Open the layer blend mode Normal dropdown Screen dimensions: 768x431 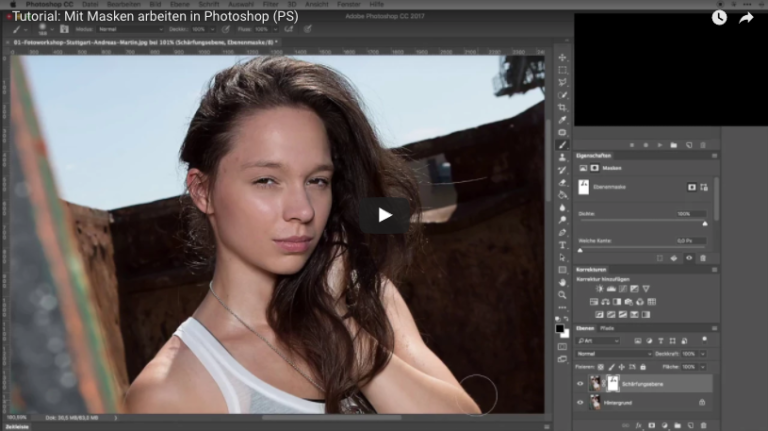pyautogui.click(x=614, y=354)
